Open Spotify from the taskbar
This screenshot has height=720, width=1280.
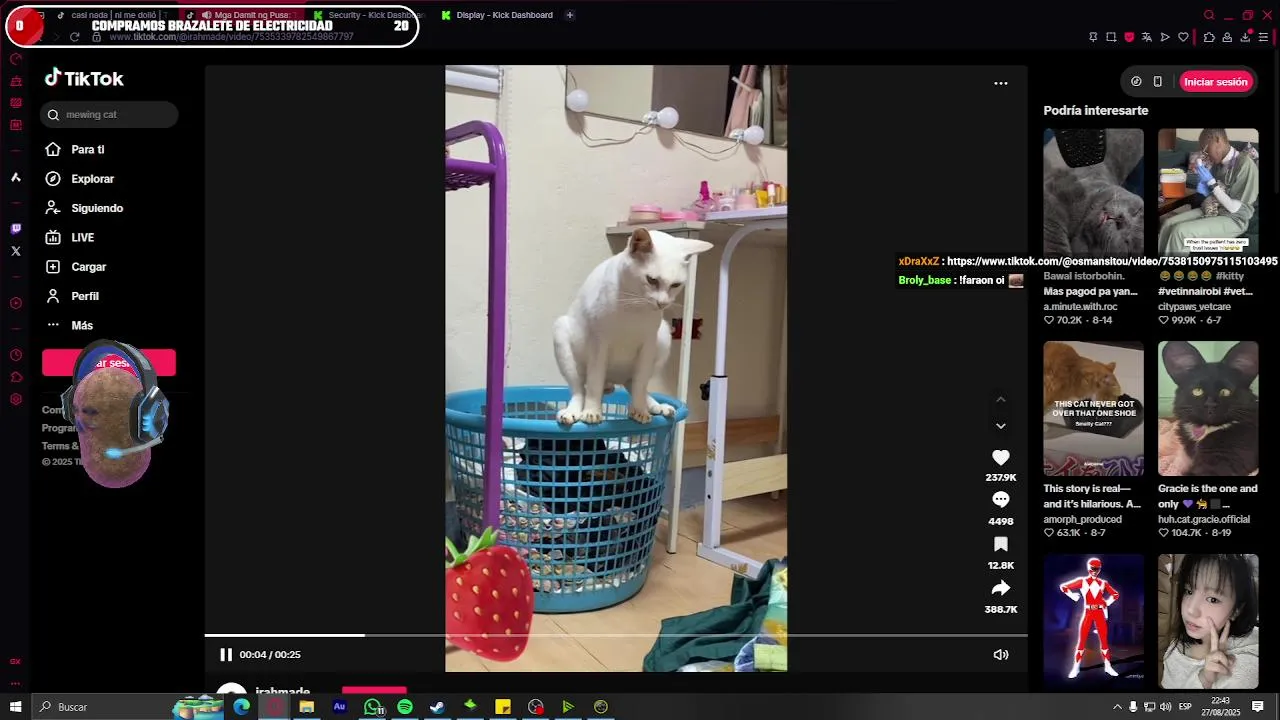tap(405, 707)
